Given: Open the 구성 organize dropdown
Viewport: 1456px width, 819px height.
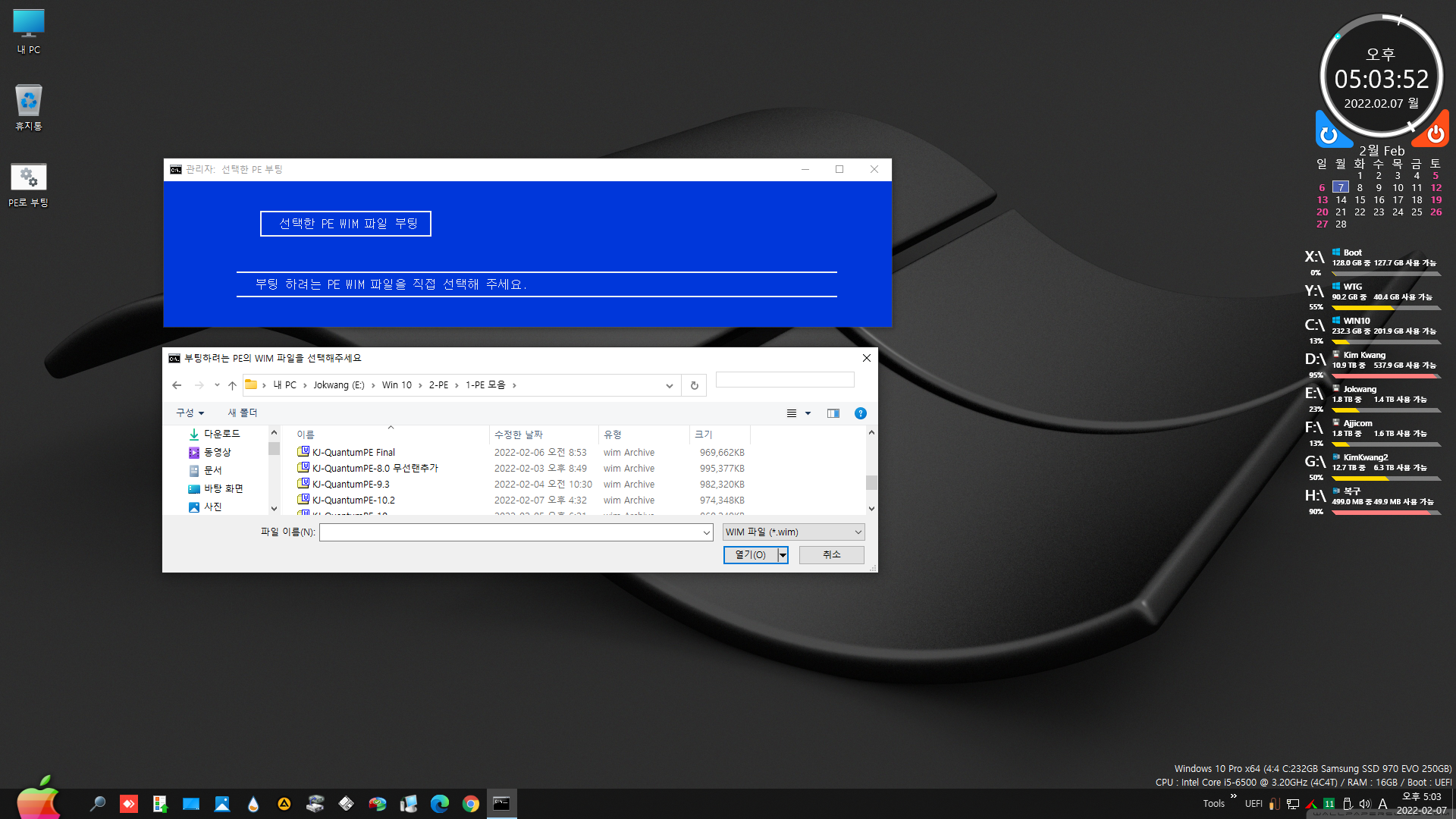Looking at the screenshot, I should (190, 413).
